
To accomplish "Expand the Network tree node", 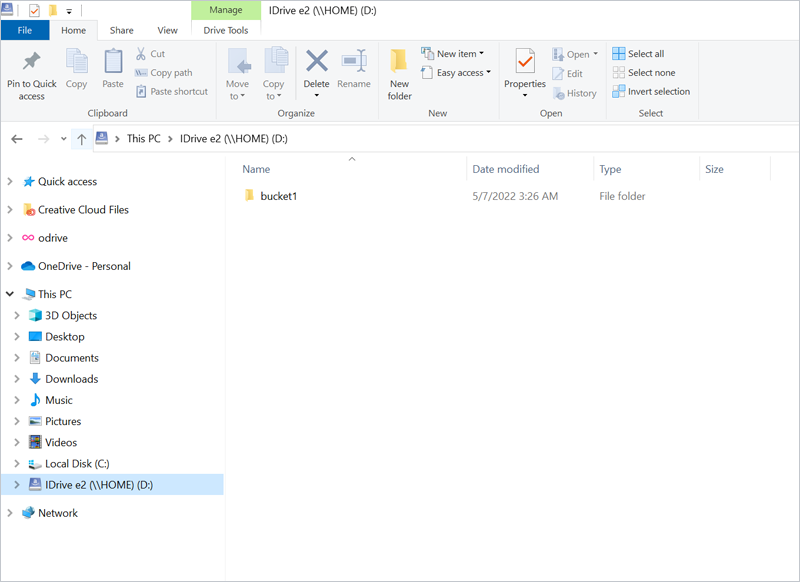I will pyautogui.click(x=10, y=513).
